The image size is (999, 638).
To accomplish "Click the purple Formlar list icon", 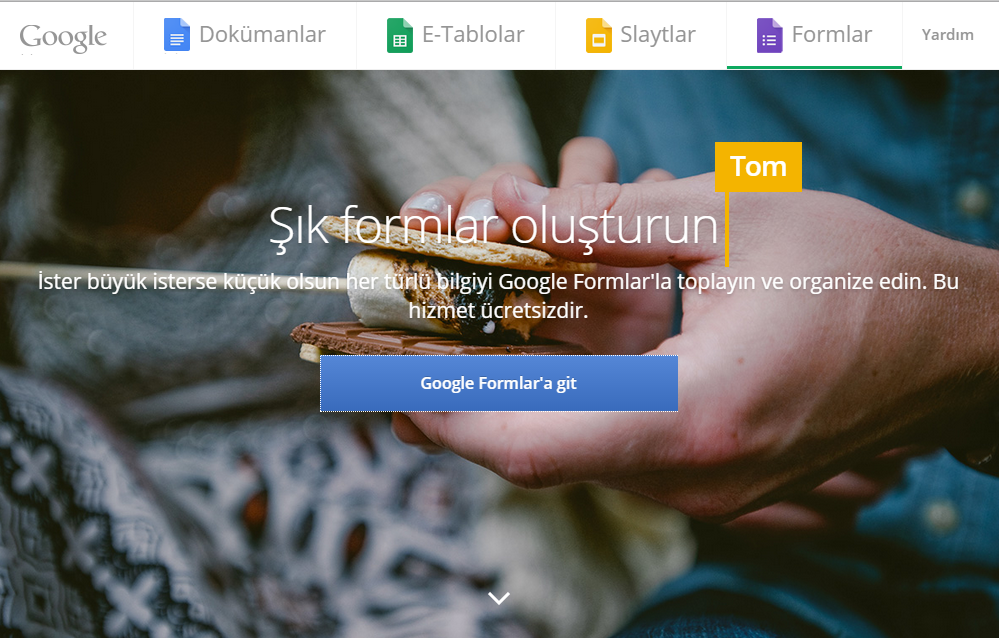I will click(x=769, y=35).
